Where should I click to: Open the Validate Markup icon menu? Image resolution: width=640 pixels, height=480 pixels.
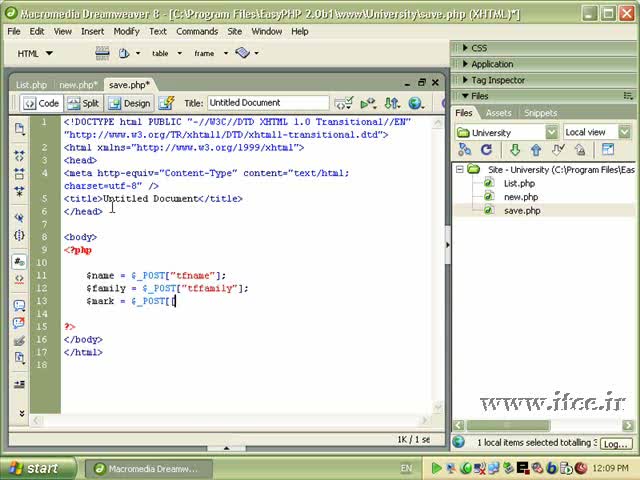click(344, 103)
